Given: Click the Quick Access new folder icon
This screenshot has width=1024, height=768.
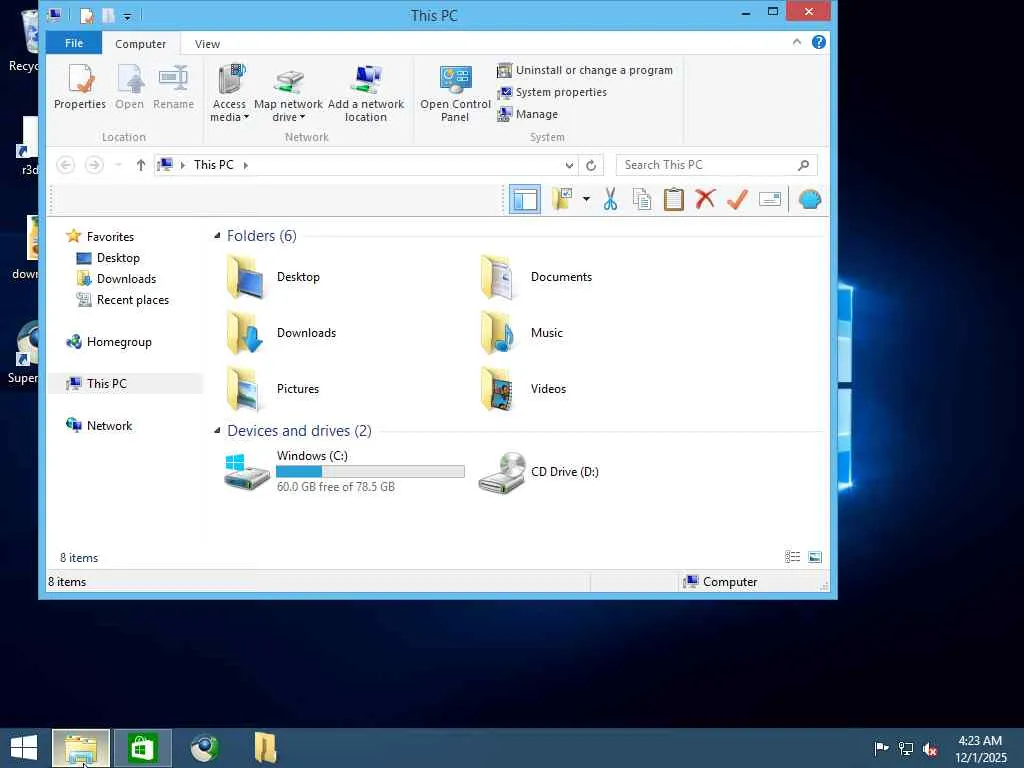Looking at the screenshot, I should click(x=108, y=15).
